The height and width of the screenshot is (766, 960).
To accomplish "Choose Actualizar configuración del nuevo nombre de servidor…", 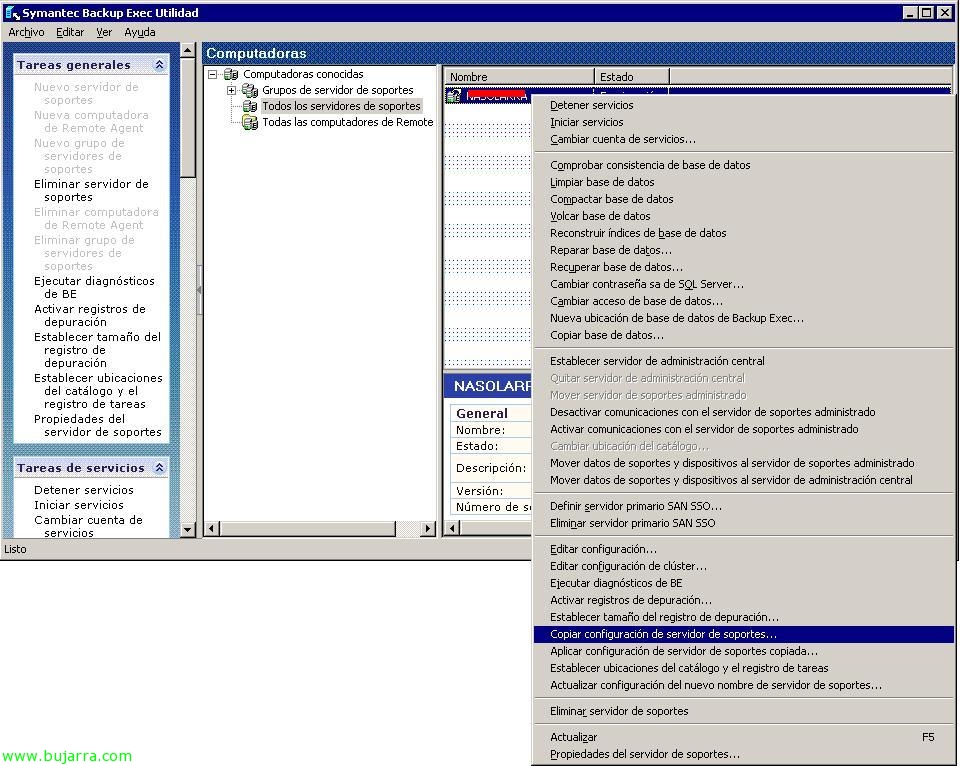I will [743, 686].
